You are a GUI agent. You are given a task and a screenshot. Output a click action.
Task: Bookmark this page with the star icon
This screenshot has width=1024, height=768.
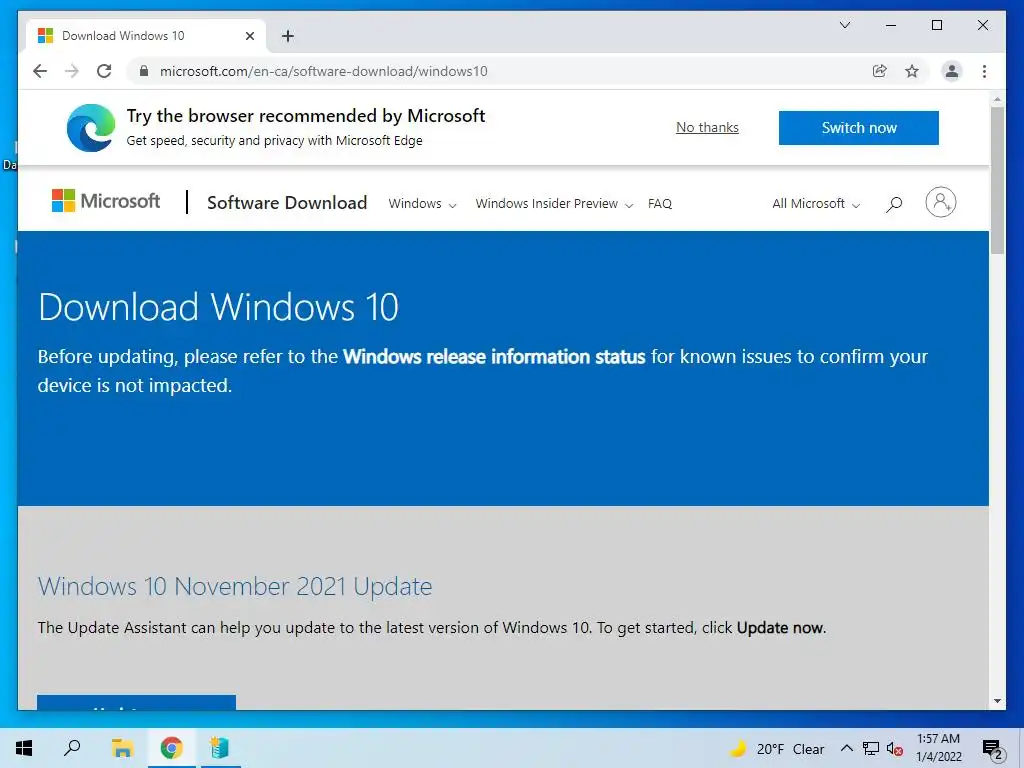pyautogui.click(x=912, y=71)
